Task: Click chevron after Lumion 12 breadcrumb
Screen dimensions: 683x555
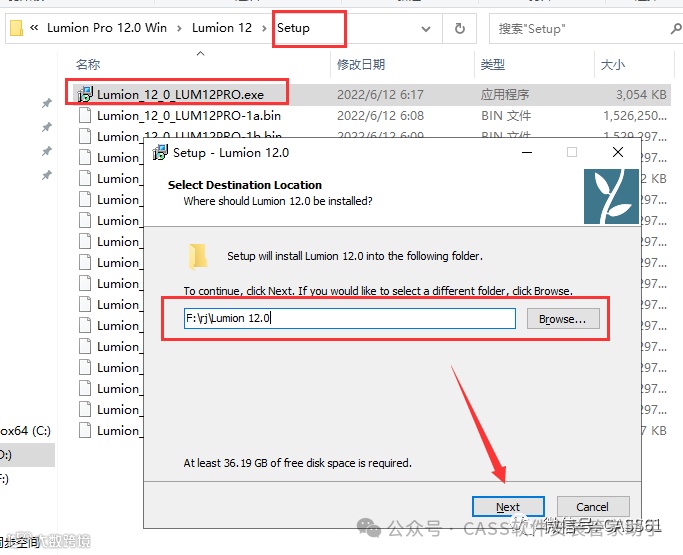Action: point(264,28)
